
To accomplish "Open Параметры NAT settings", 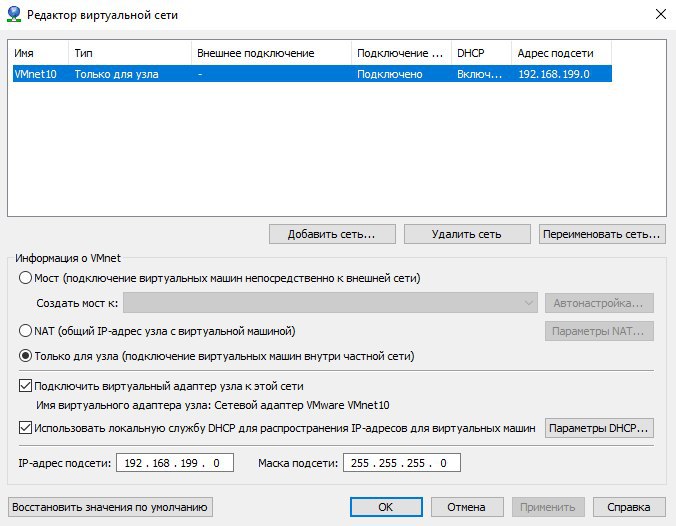I will coord(599,331).
